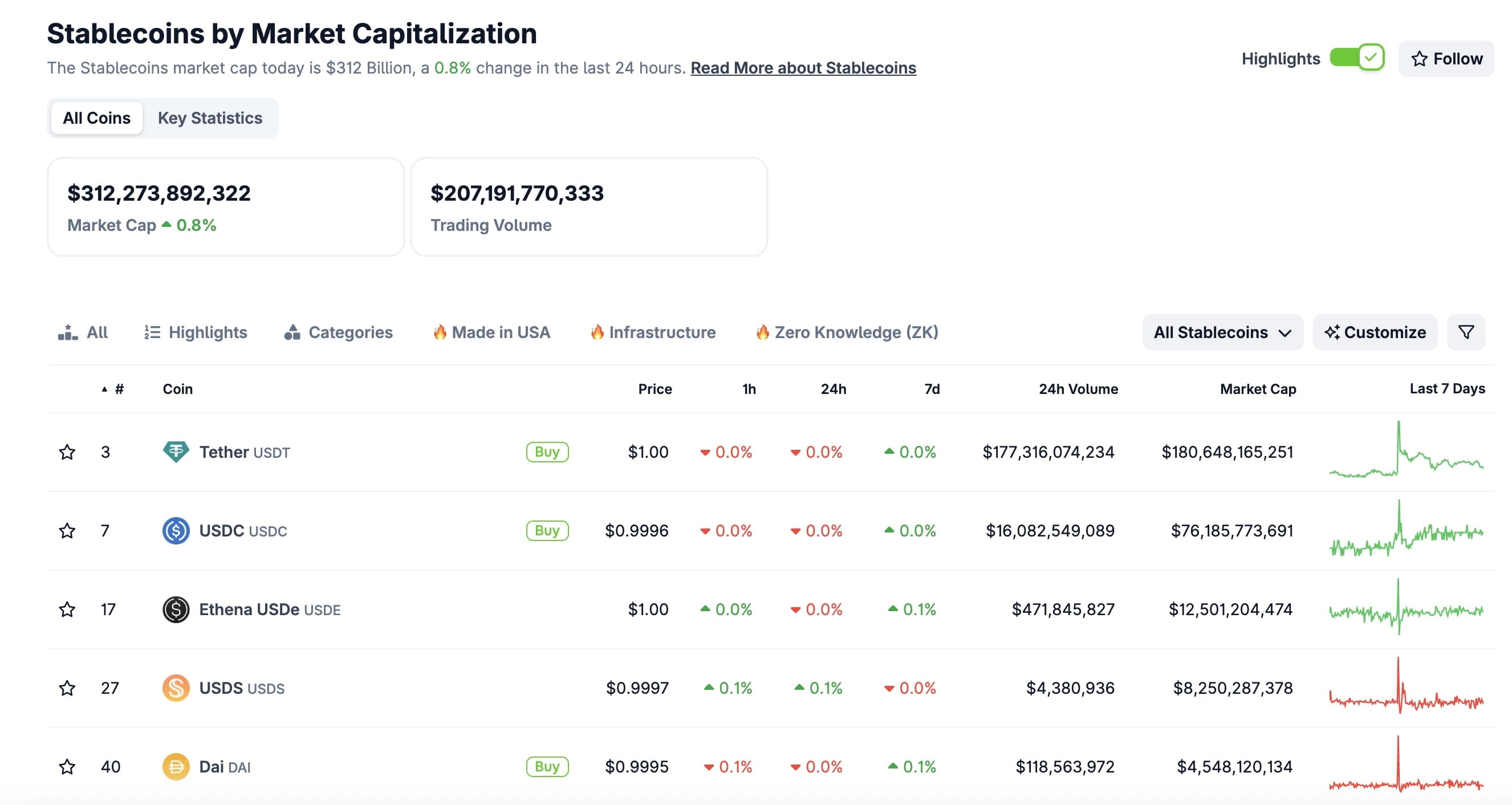
Task: Sort table by Market Cap header
Action: (x=1257, y=389)
